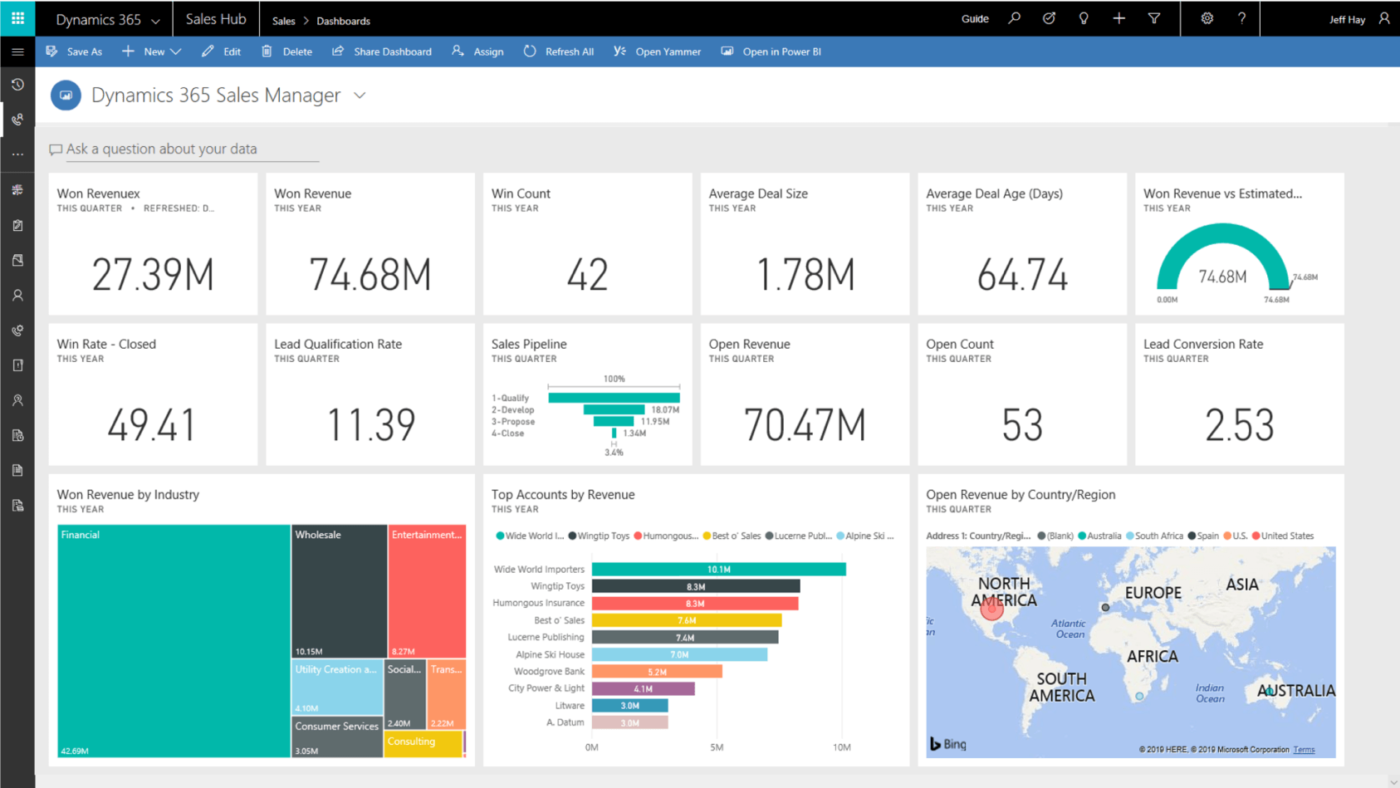Viewport: 1400px width, 788px height.
Task: Open the Relationship Assistant lightbulb icon
Action: click(1083, 18)
